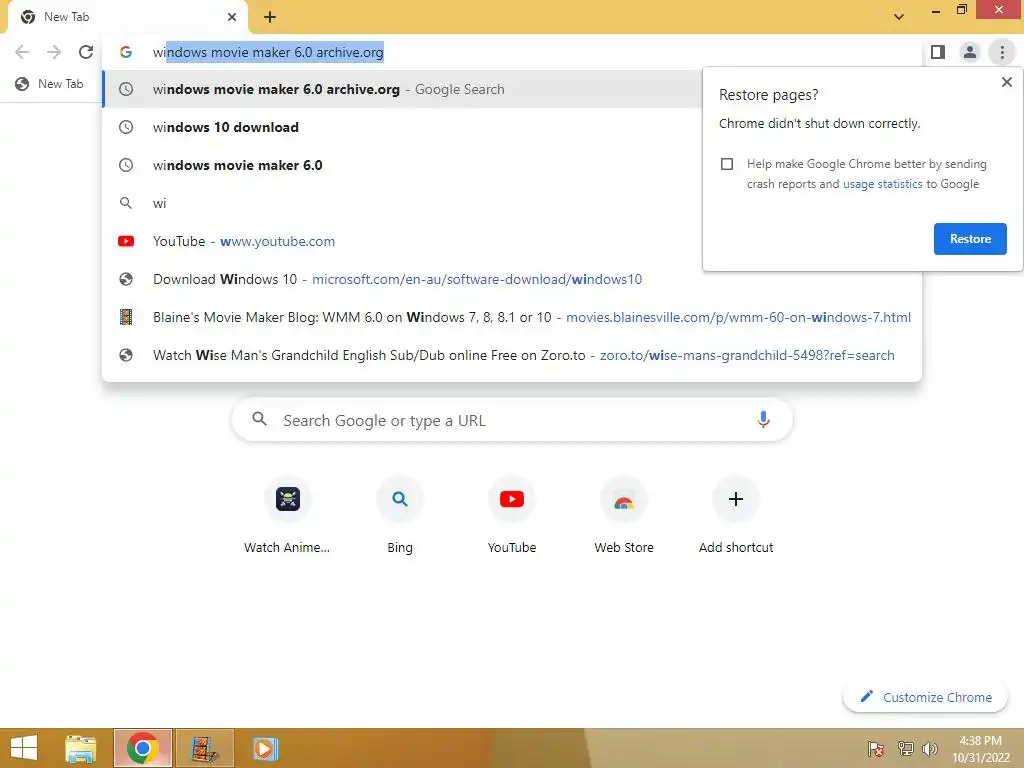
Task: Open File Explorer from the taskbar
Action: [81, 748]
